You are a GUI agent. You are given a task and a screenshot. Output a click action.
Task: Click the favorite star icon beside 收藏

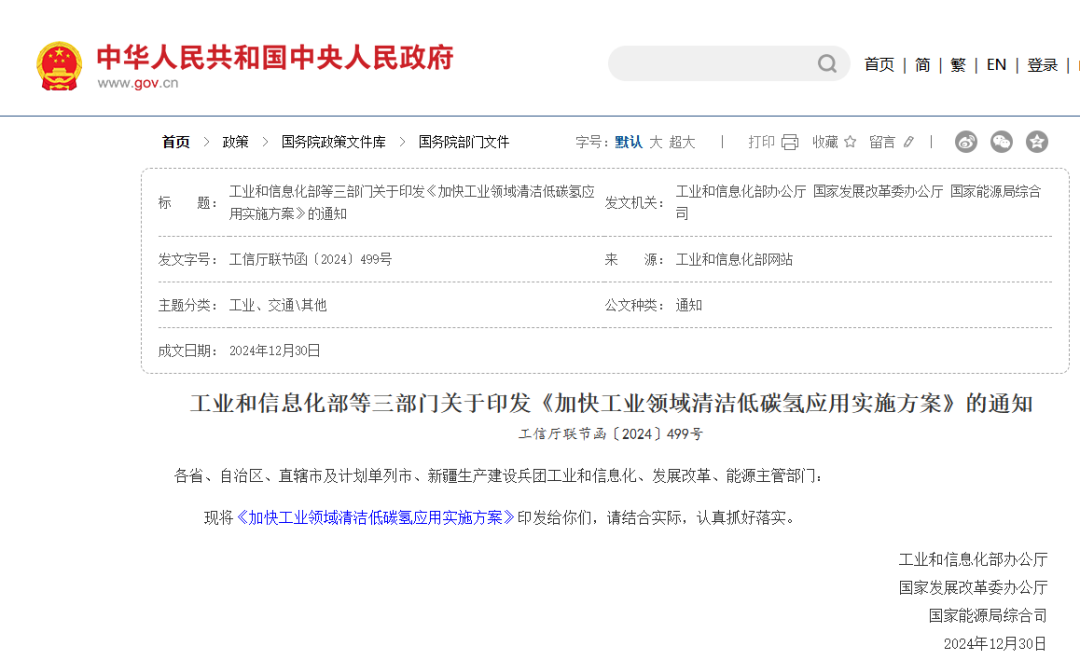pyautogui.click(x=850, y=142)
